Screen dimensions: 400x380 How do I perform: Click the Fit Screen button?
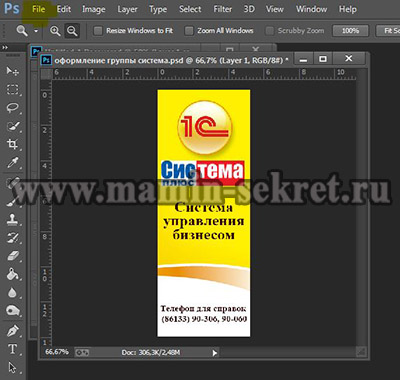388,31
